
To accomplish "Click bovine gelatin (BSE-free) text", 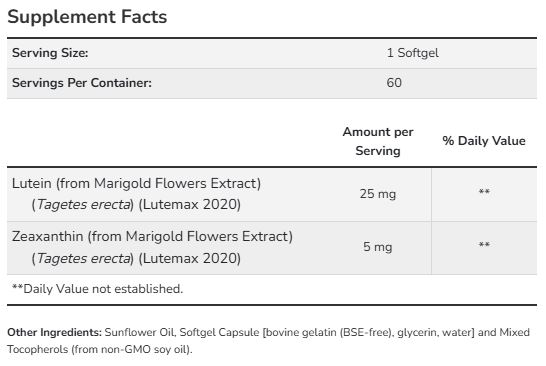I will 328,332.
